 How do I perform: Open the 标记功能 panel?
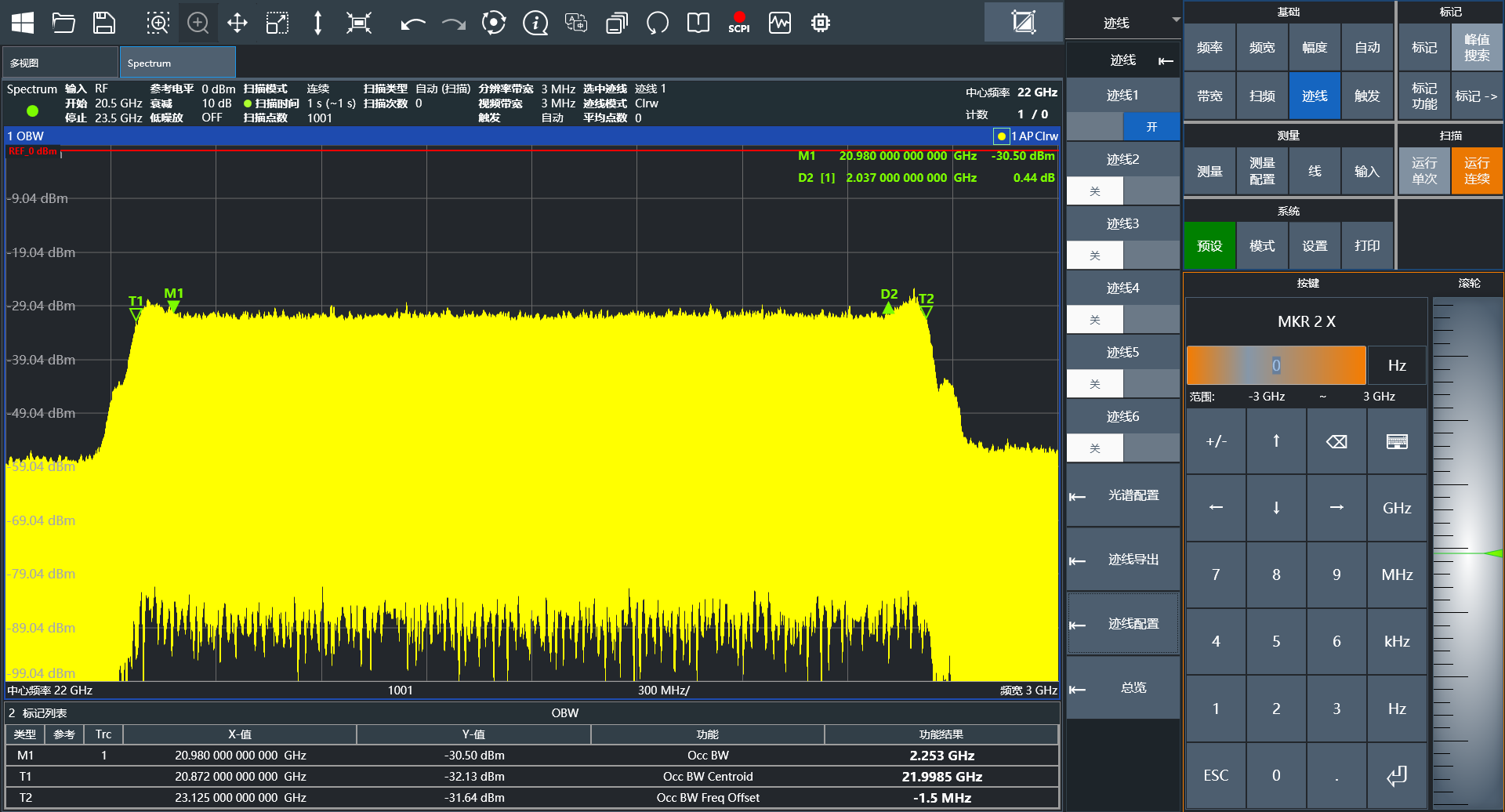tap(1424, 96)
